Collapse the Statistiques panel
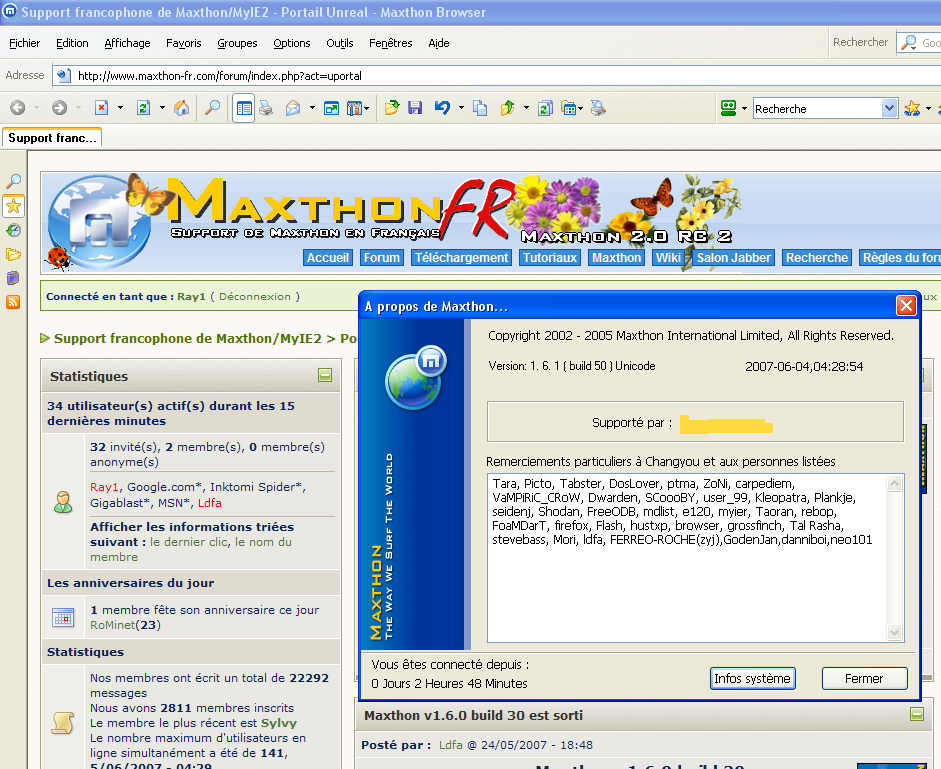This screenshot has height=769, width=941. pos(325,375)
